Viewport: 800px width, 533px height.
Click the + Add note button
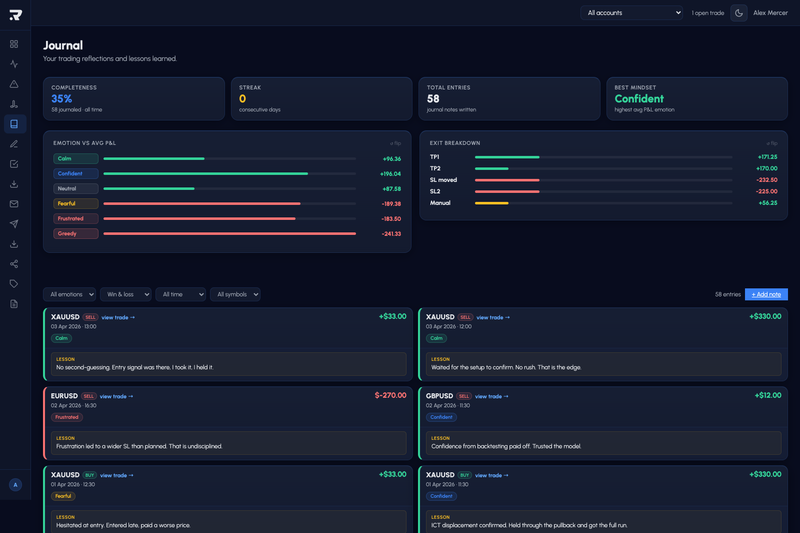point(766,294)
